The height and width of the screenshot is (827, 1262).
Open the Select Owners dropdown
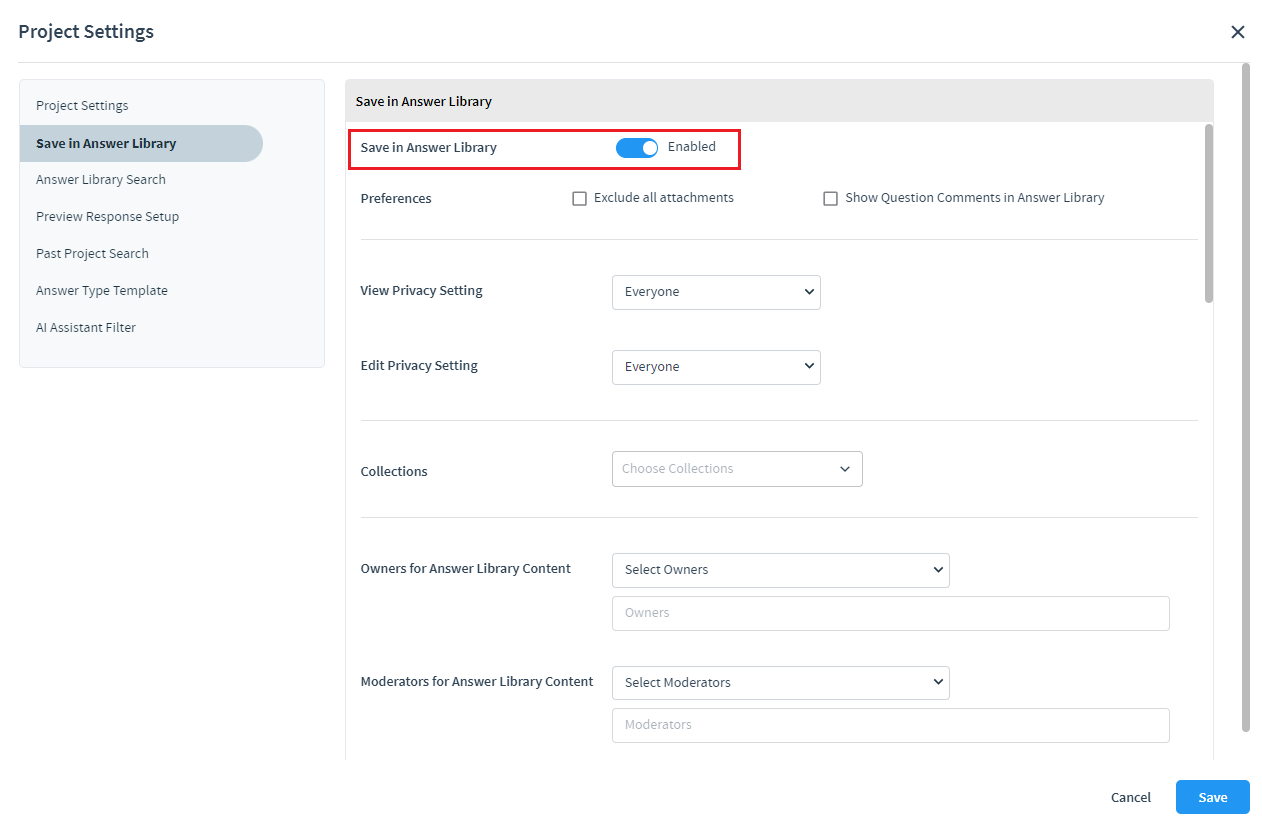coord(780,570)
